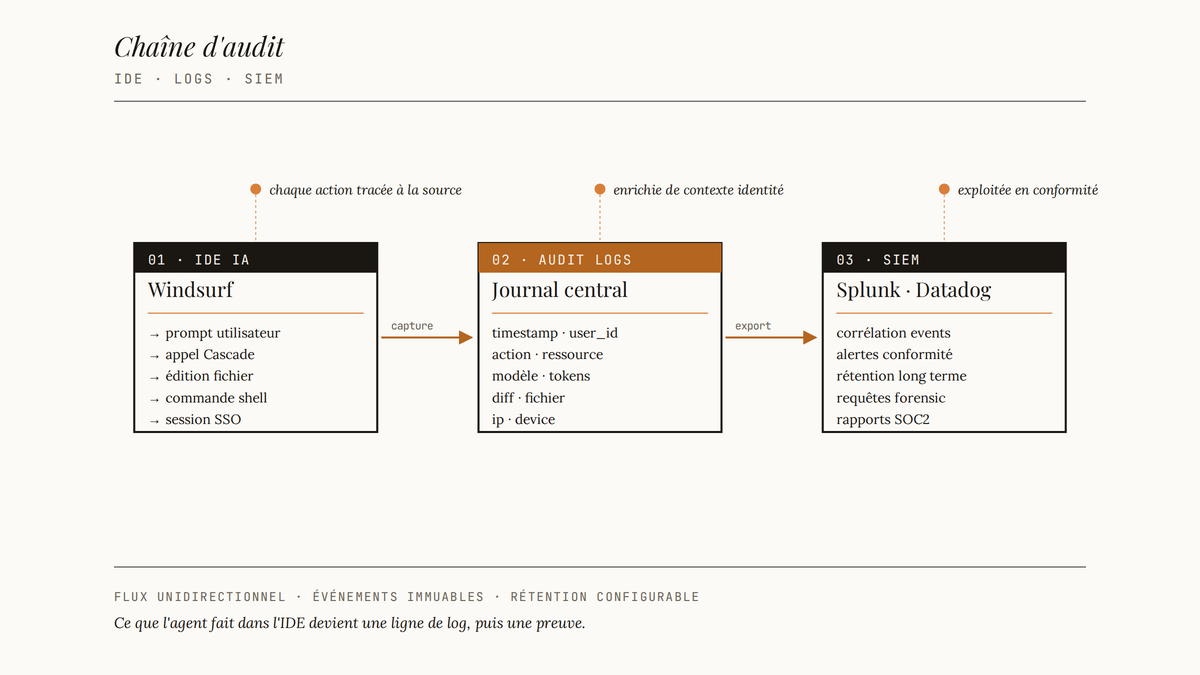The height and width of the screenshot is (675, 1200).
Task: Click the '03 · SIEM' box header
Action: (944, 258)
